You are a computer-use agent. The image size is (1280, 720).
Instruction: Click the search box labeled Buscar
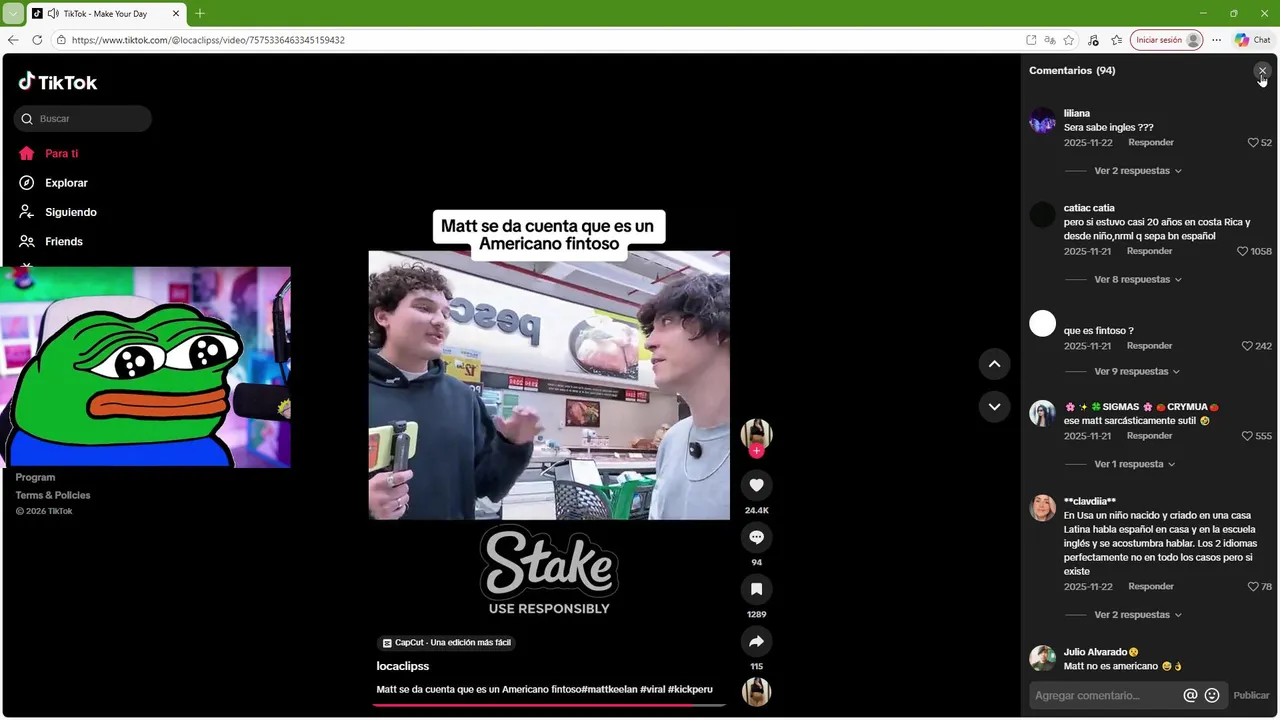point(83,119)
